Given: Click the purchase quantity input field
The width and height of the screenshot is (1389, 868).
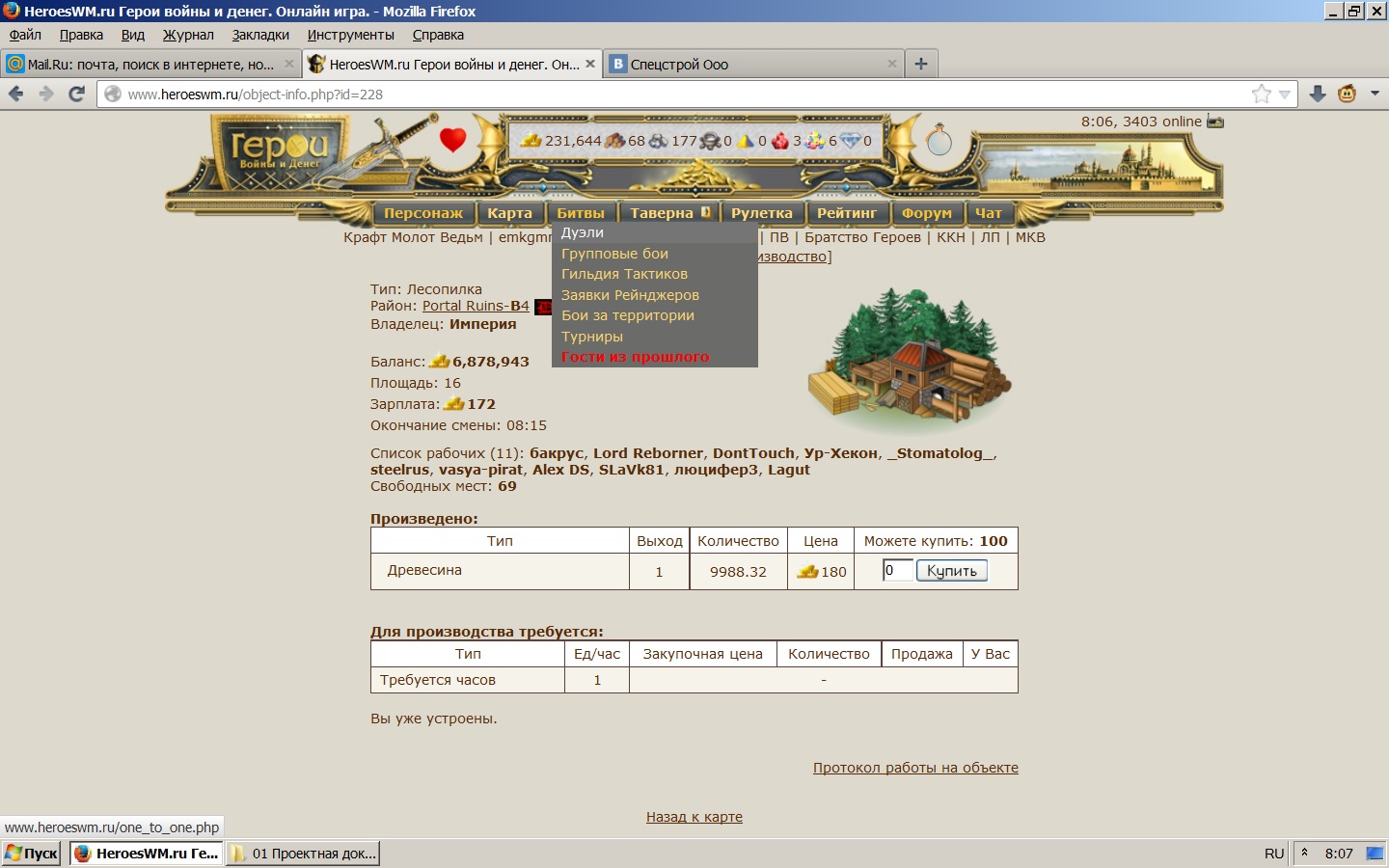Looking at the screenshot, I should point(897,570).
